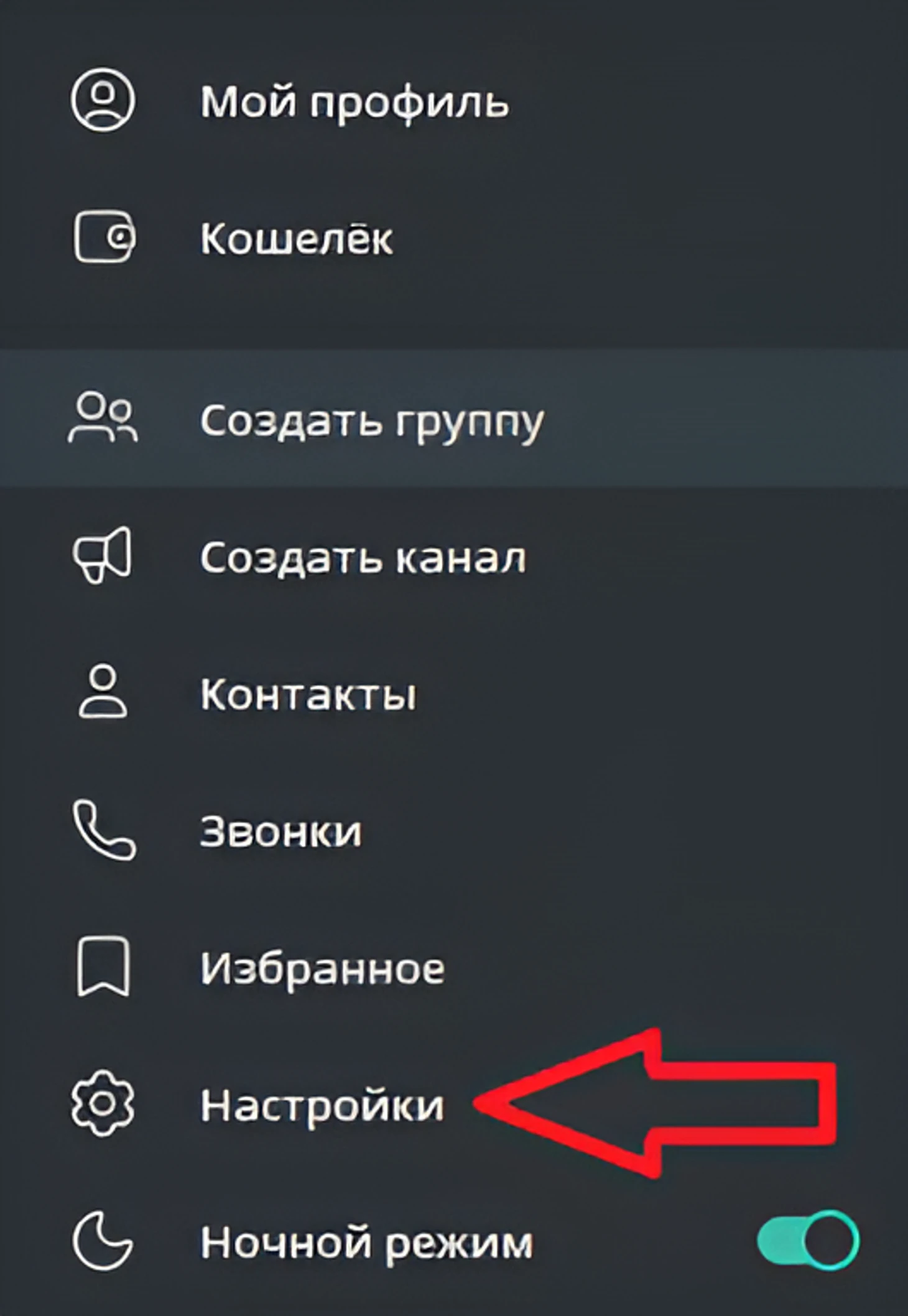Image resolution: width=908 pixels, height=1316 pixels.
Task: Click the megaphone channel icon
Action: pos(103,555)
